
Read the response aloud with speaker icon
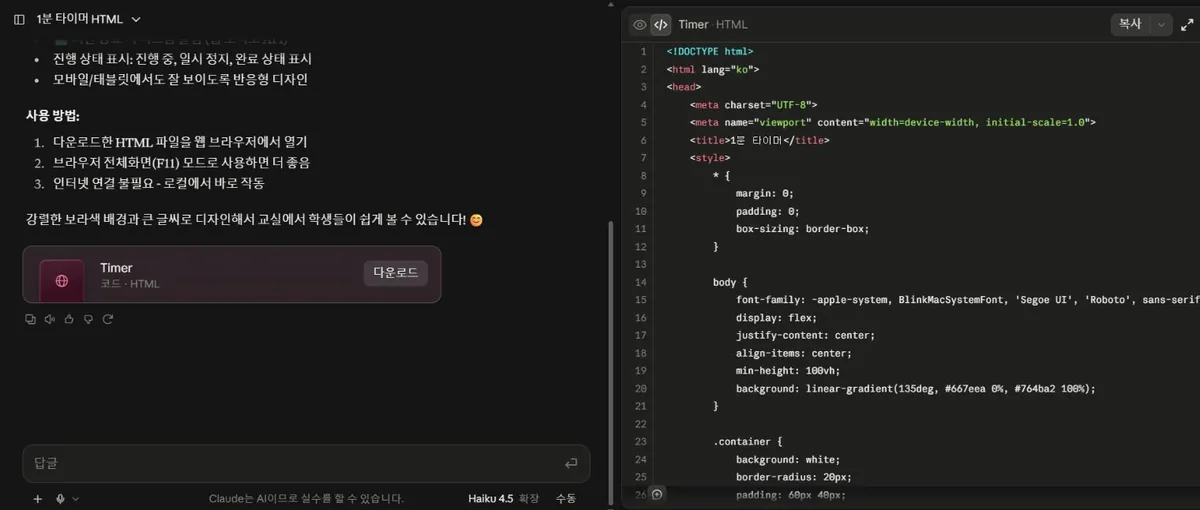50,319
